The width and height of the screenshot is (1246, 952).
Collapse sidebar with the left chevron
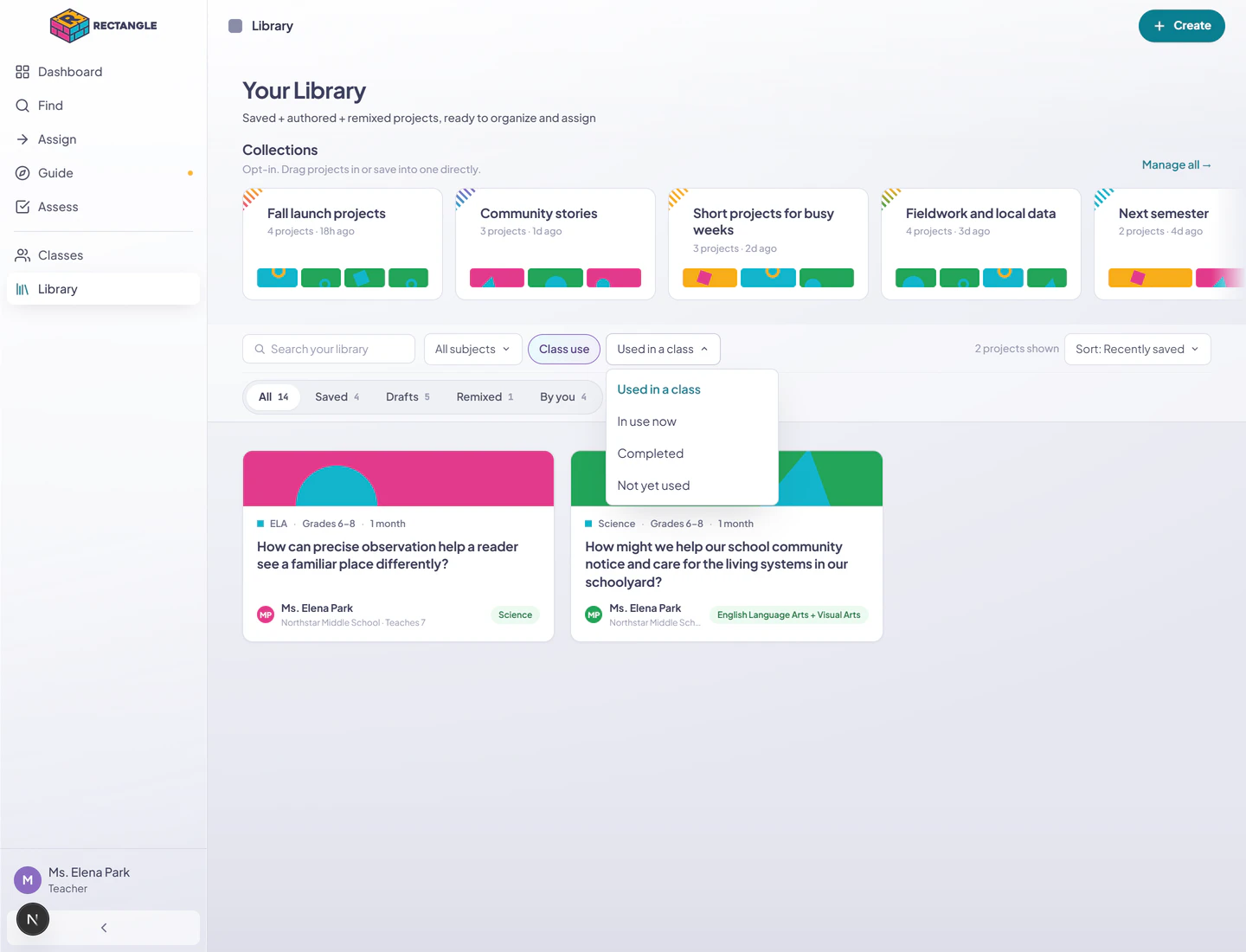[104, 928]
